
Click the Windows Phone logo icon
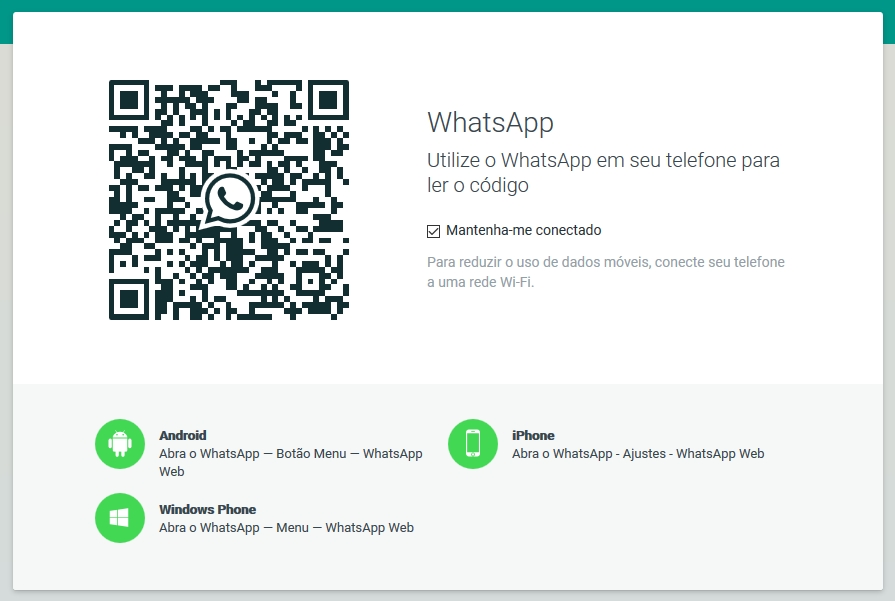pyautogui.click(x=120, y=518)
